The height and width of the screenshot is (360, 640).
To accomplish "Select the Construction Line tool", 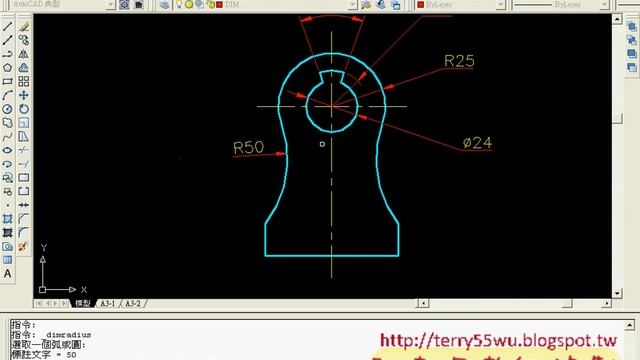I will (7, 40).
